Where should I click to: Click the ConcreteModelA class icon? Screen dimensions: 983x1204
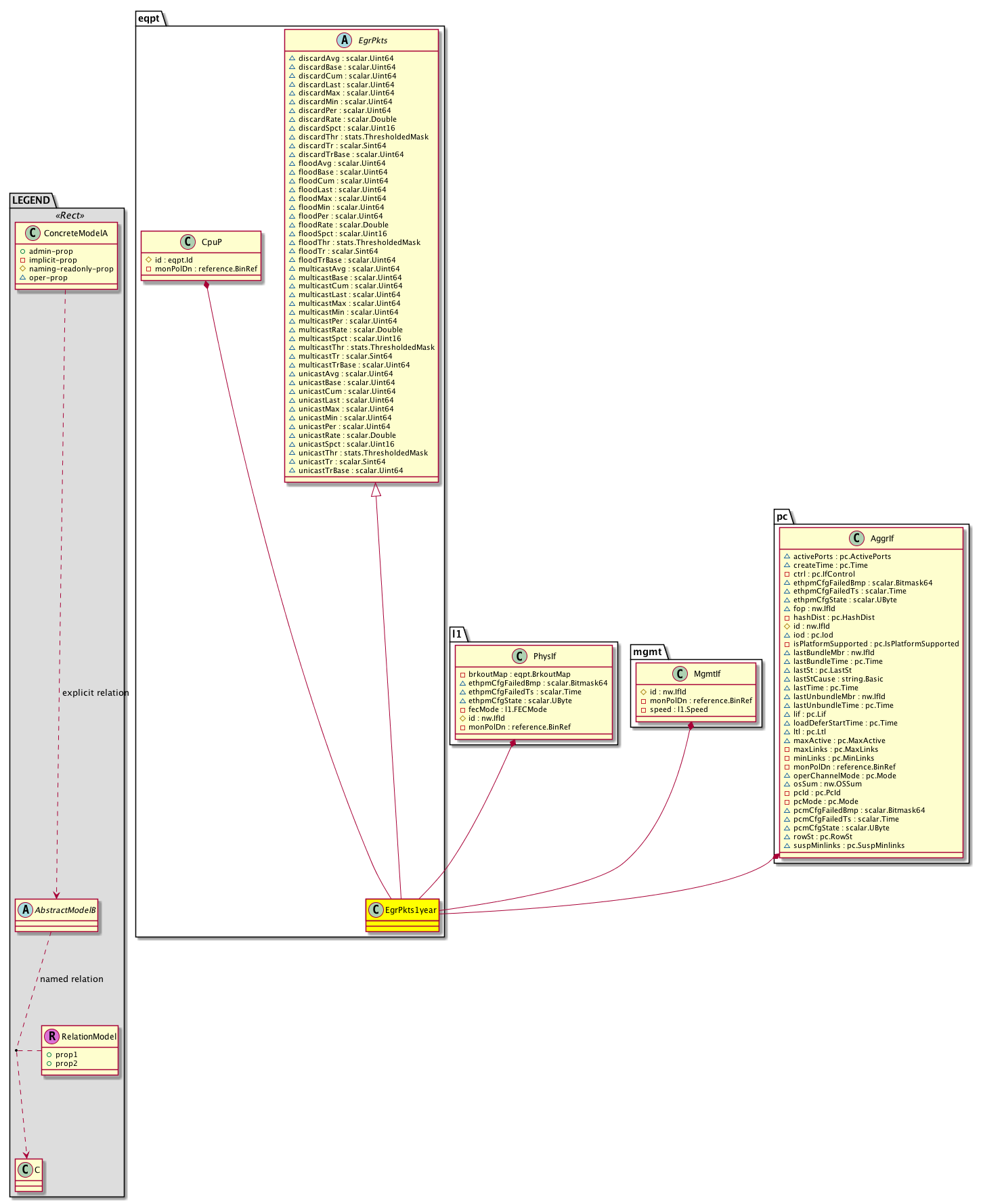[x=32, y=233]
